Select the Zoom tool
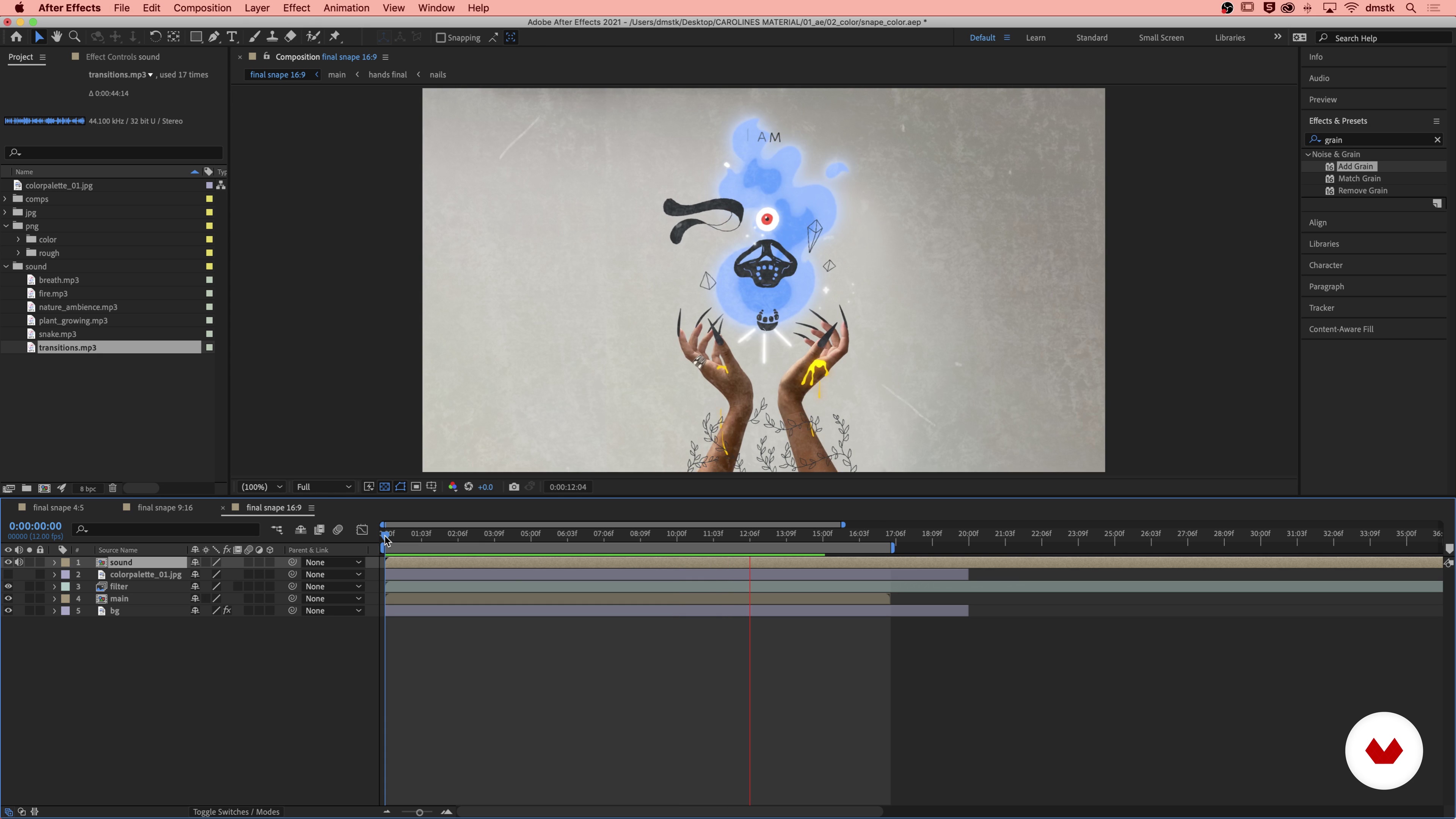Viewport: 1456px width, 819px height. [x=74, y=37]
